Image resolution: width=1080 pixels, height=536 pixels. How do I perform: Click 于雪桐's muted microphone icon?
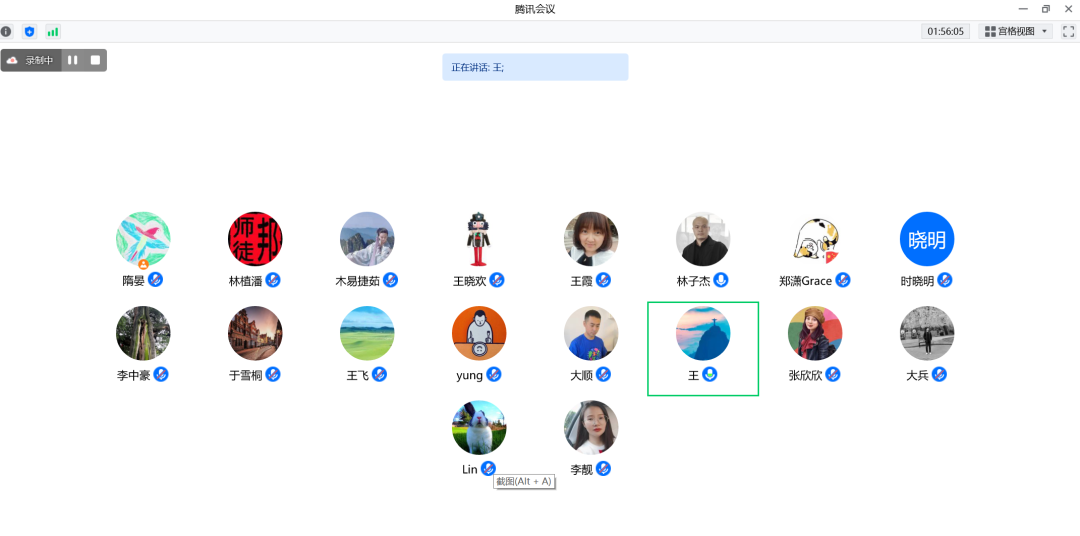pyautogui.click(x=273, y=374)
